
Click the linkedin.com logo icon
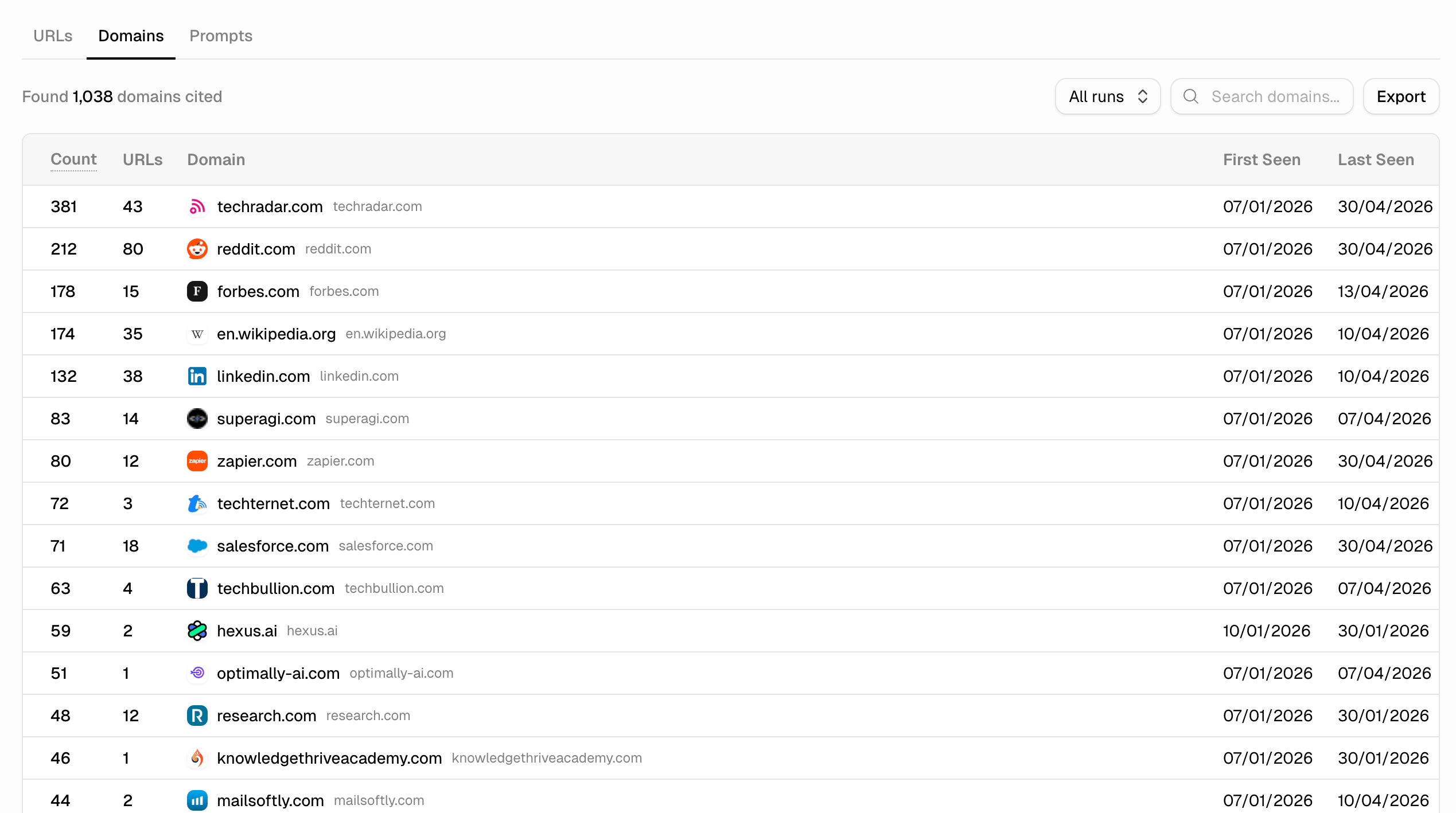click(x=197, y=376)
